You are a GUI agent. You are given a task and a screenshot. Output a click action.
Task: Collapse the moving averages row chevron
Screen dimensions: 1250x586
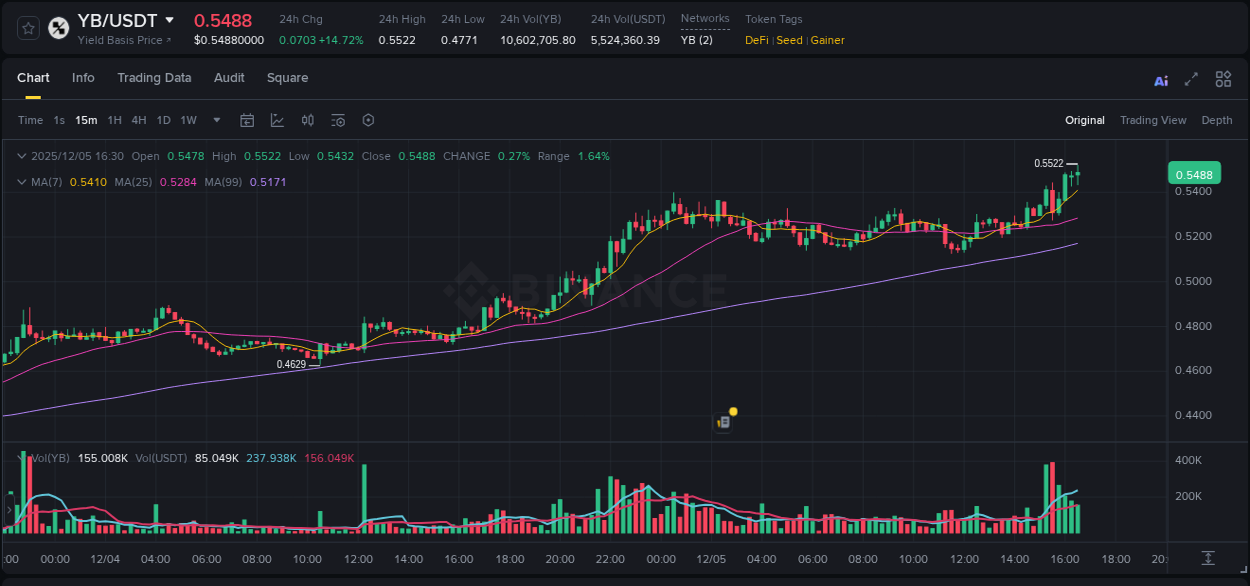pyautogui.click(x=22, y=183)
